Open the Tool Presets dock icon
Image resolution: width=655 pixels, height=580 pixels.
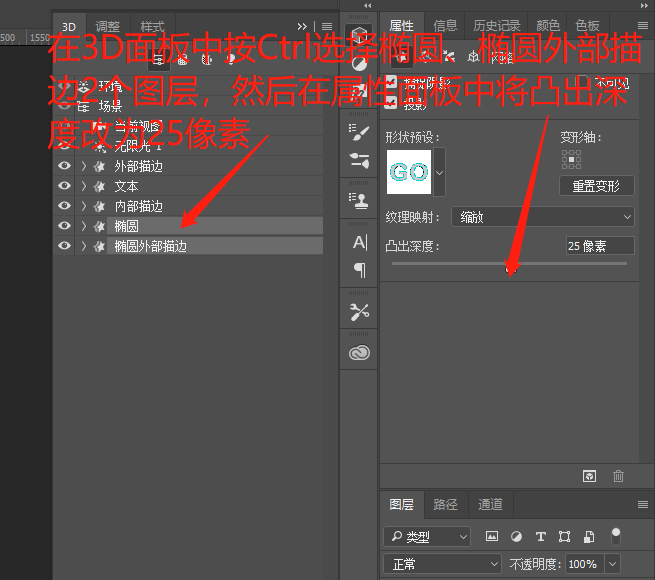point(359,312)
